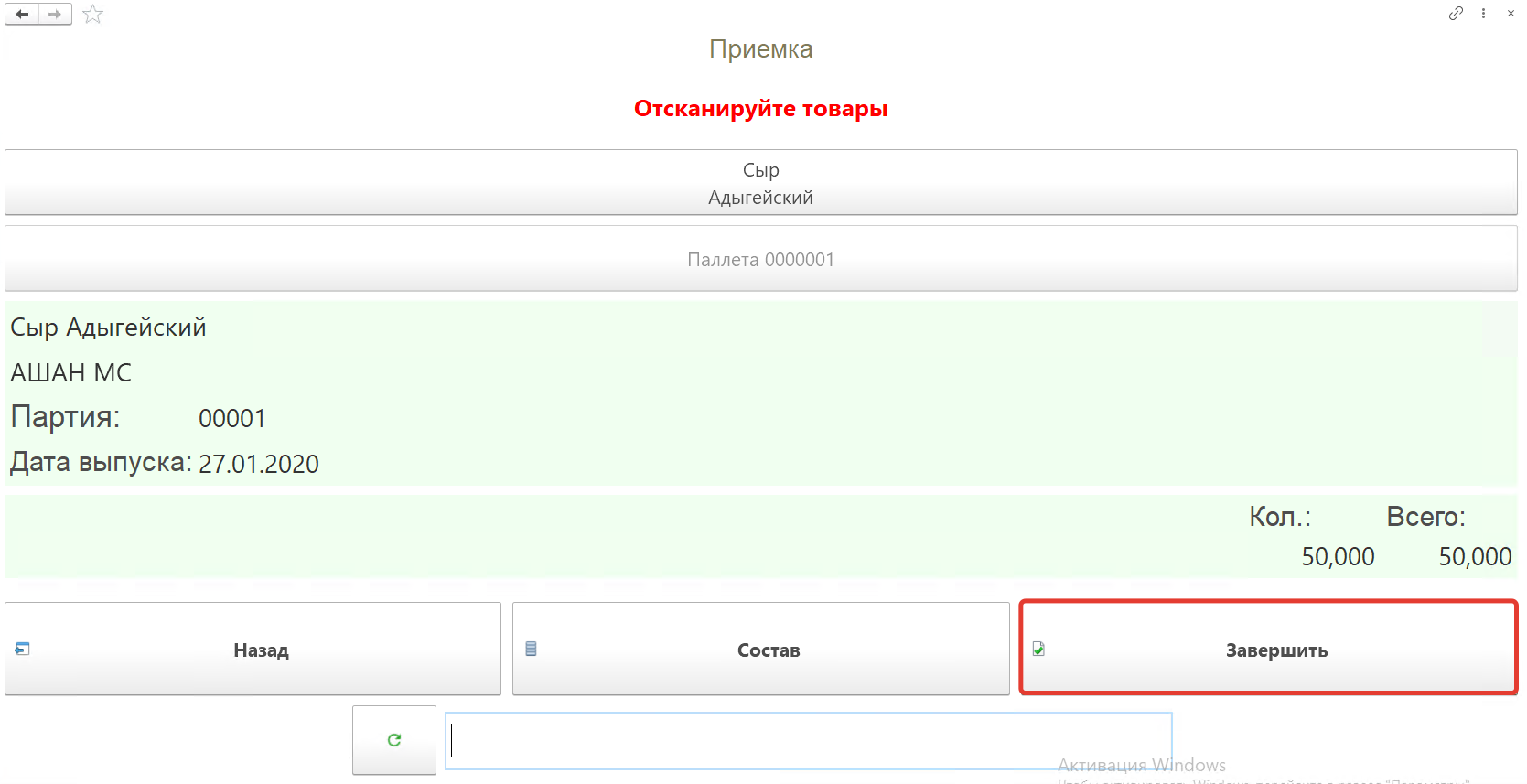The width and height of the screenshot is (1527, 784).
Task: Click the red Отсканируйте товары prompt
Action: coord(760,109)
